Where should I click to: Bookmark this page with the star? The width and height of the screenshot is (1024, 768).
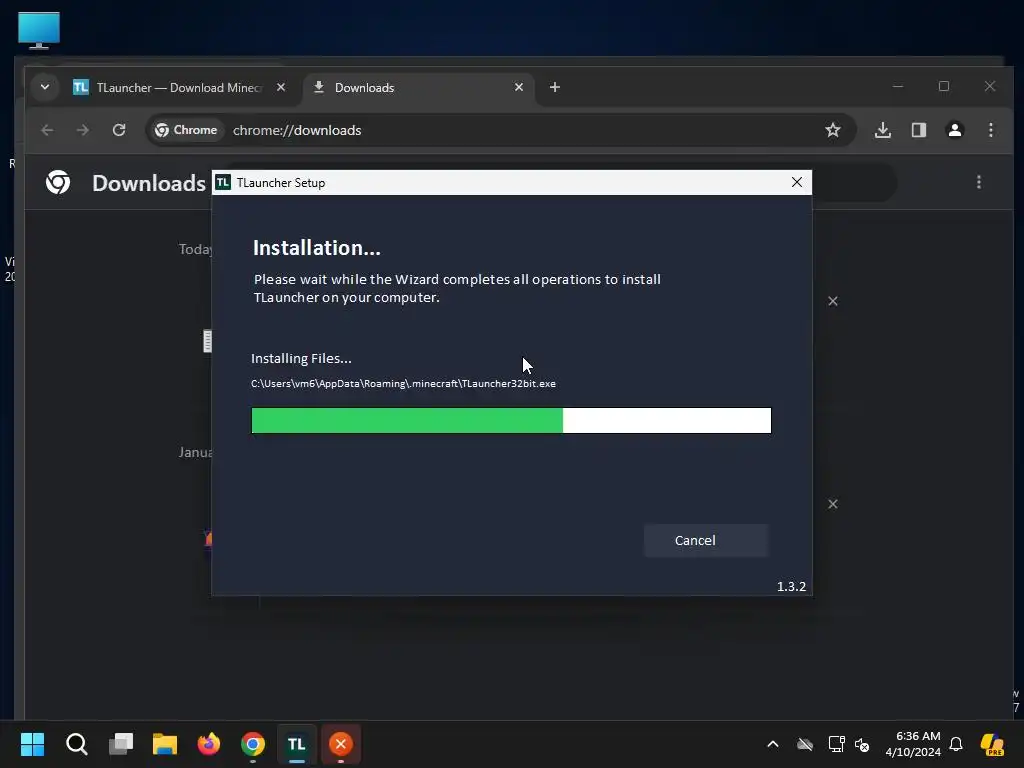[x=833, y=130]
